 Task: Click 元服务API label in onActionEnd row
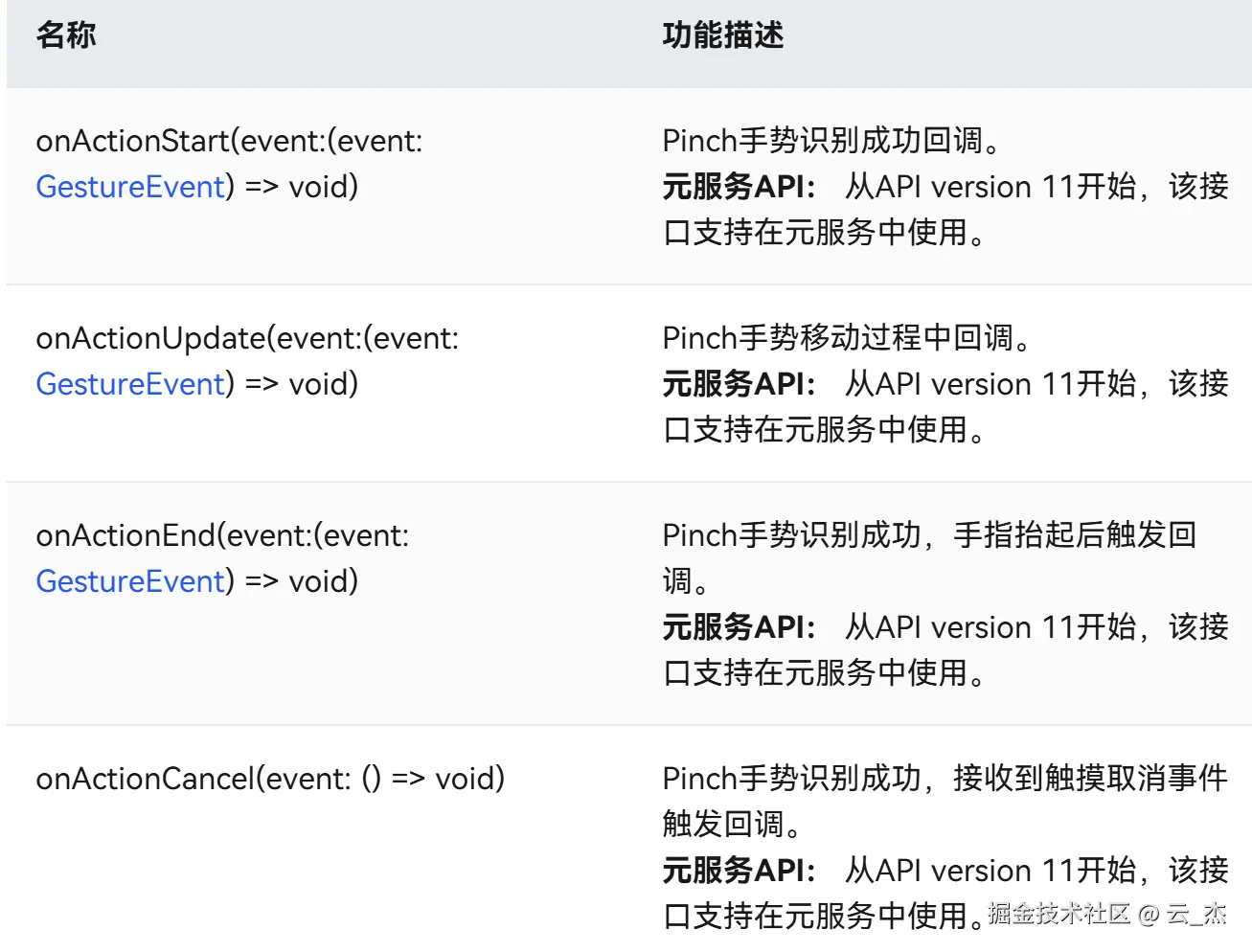[739, 626]
